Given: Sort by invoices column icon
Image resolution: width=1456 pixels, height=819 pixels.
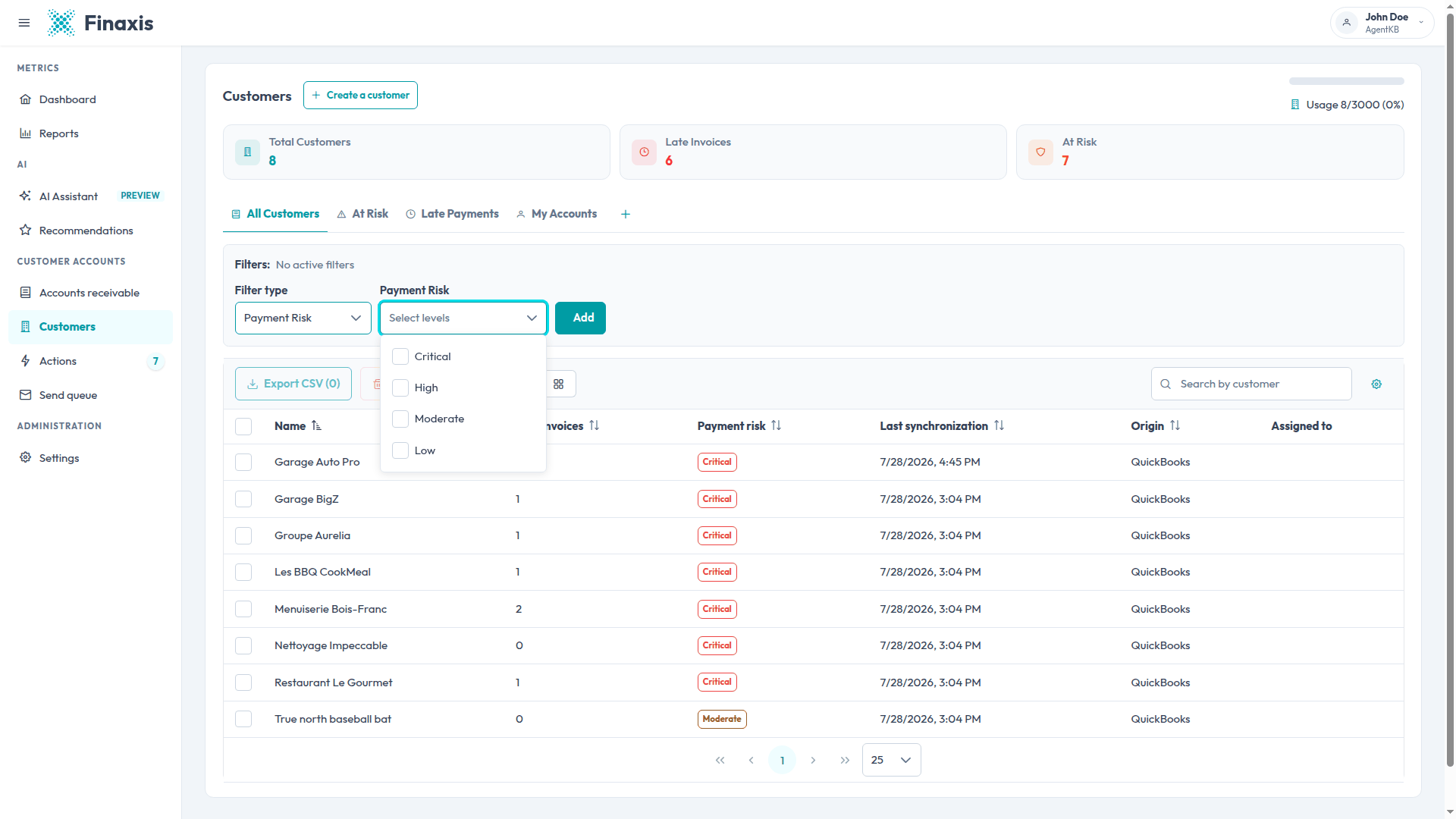Looking at the screenshot, I should (595, 426).
